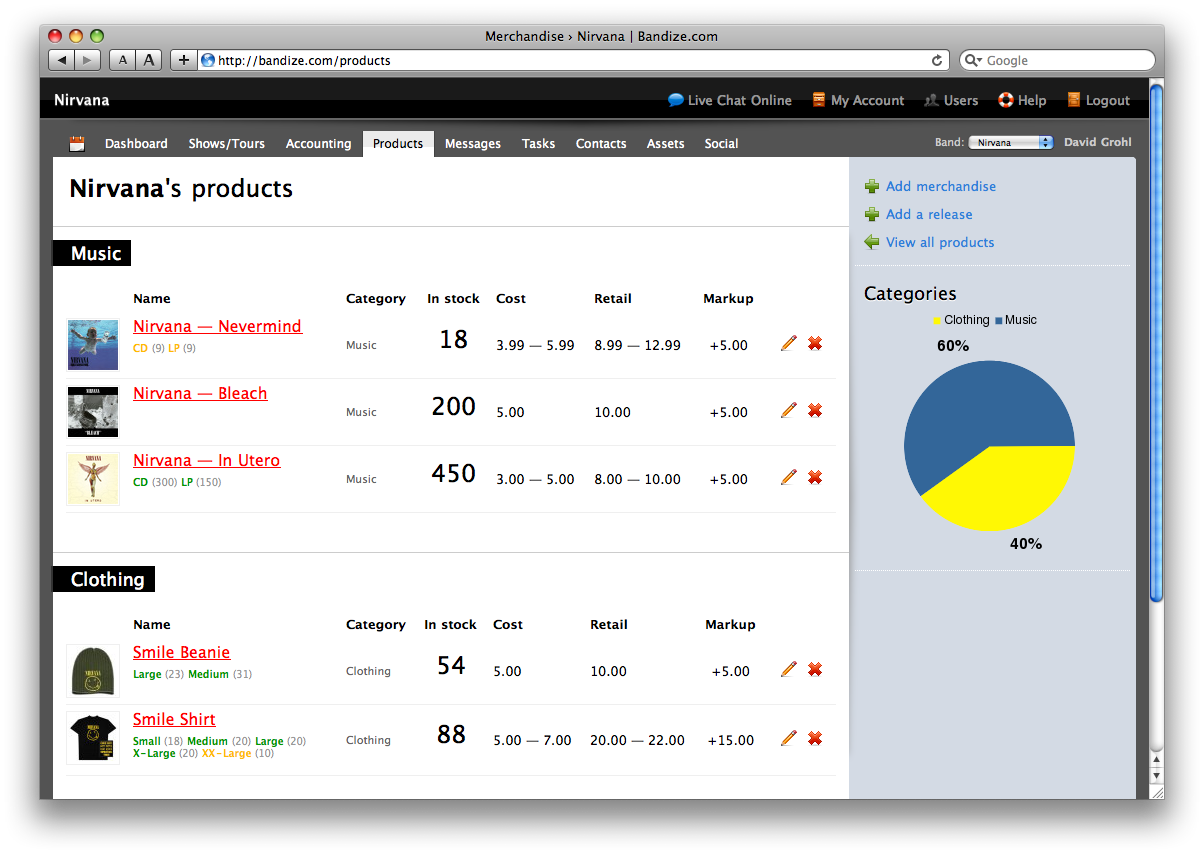
Task: Edit Nirvana — Nevermind with pencil icon
Action: (x=789, y=343)
